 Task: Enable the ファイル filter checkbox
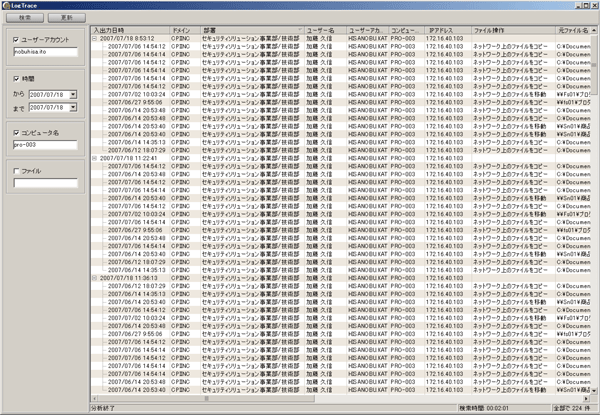pos(15,171)
